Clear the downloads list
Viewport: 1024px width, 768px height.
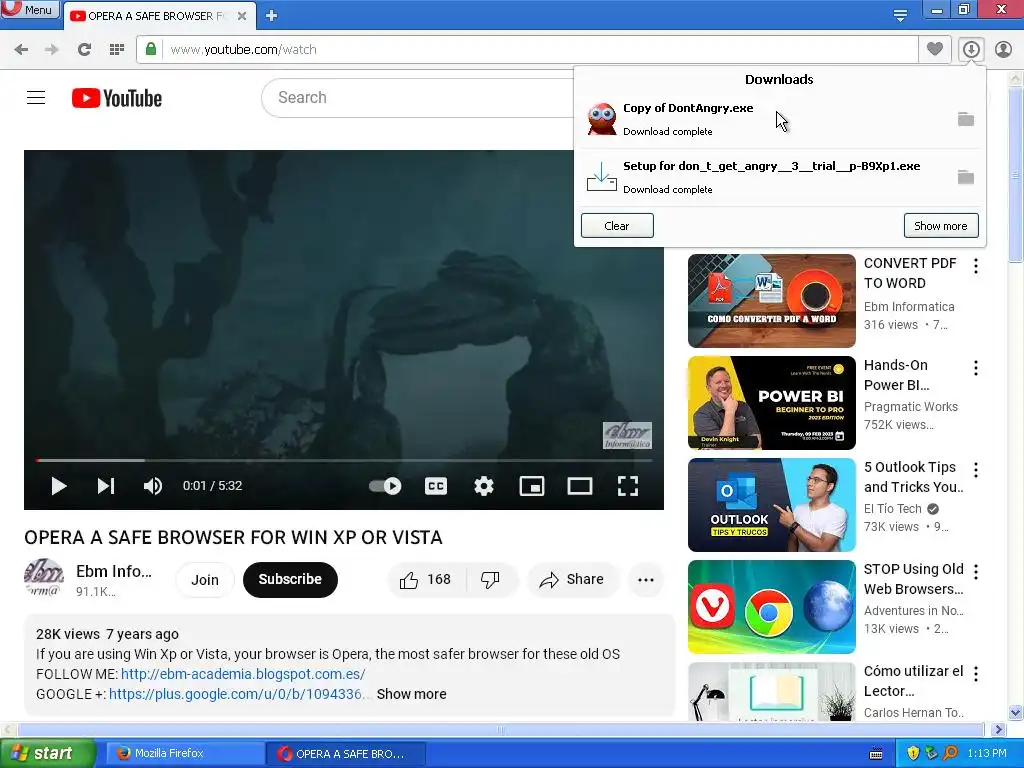617,225
